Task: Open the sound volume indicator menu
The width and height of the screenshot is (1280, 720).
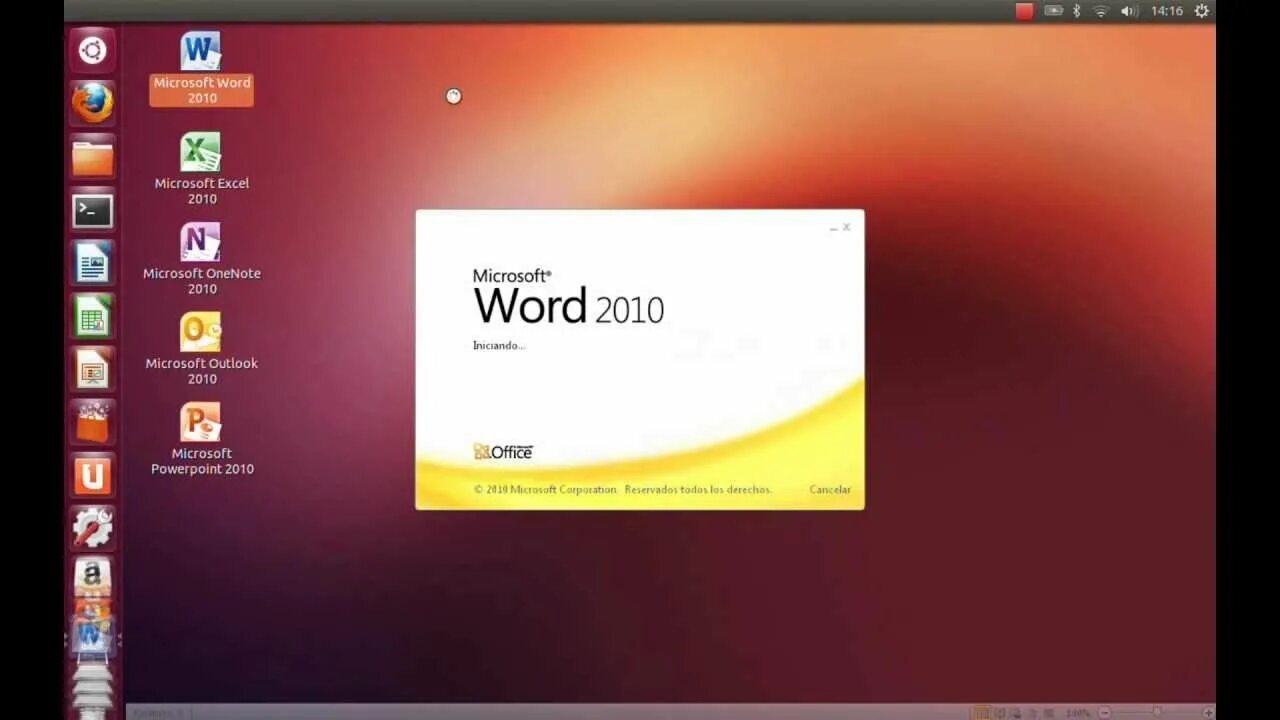Action: pos(1129,11)
